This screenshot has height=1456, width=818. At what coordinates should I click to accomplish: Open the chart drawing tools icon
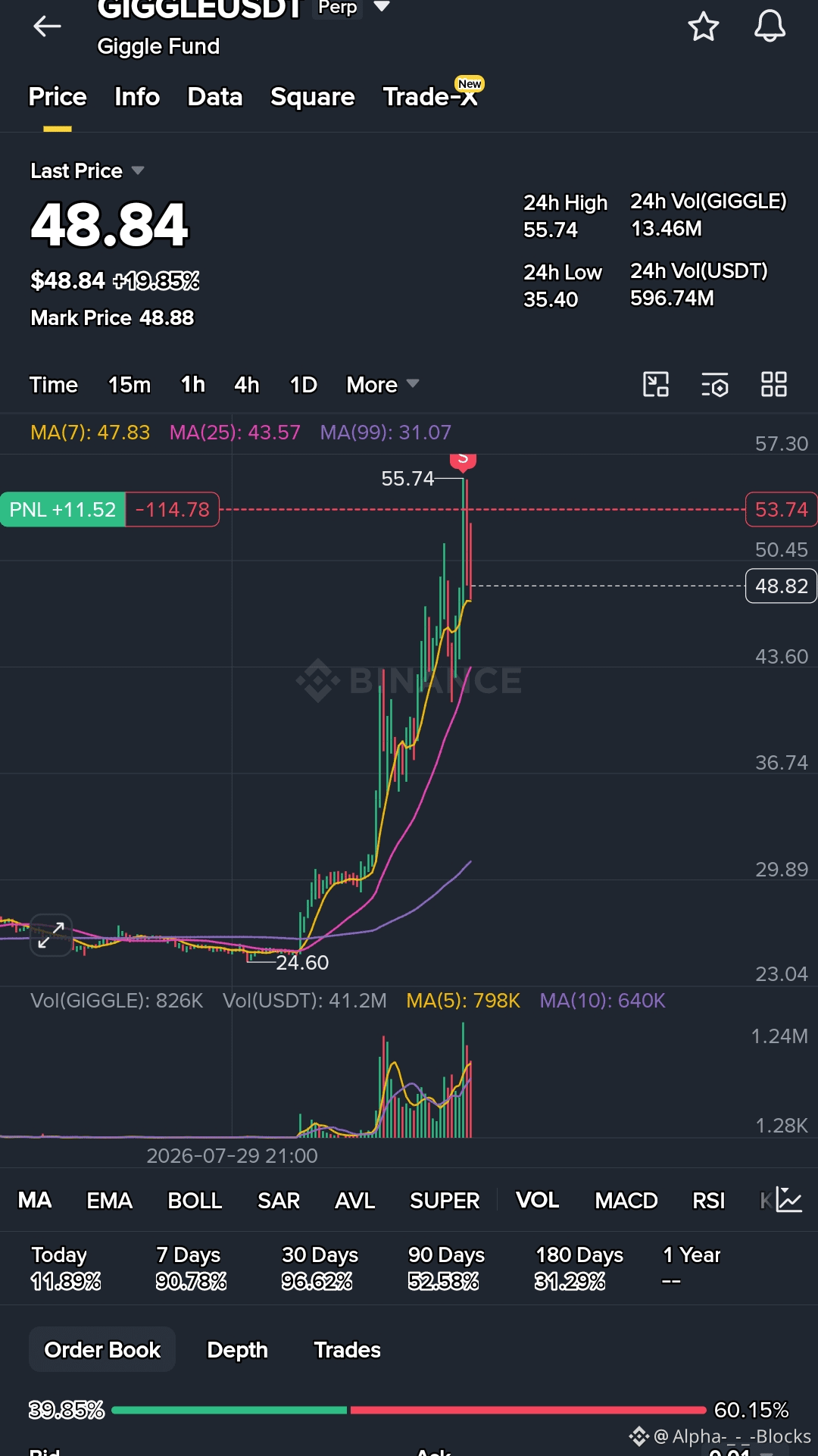click(656, 384)
